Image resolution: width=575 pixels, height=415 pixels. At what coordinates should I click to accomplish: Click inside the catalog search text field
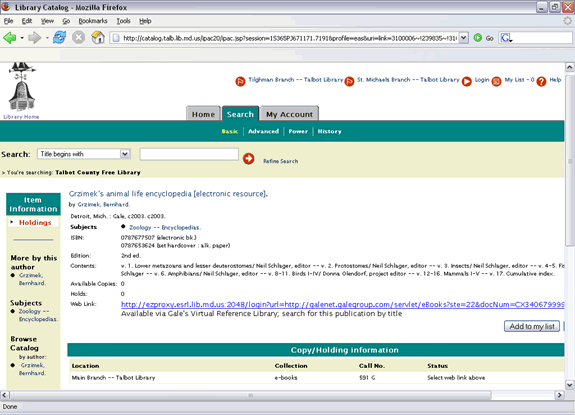tap(189, 154)
